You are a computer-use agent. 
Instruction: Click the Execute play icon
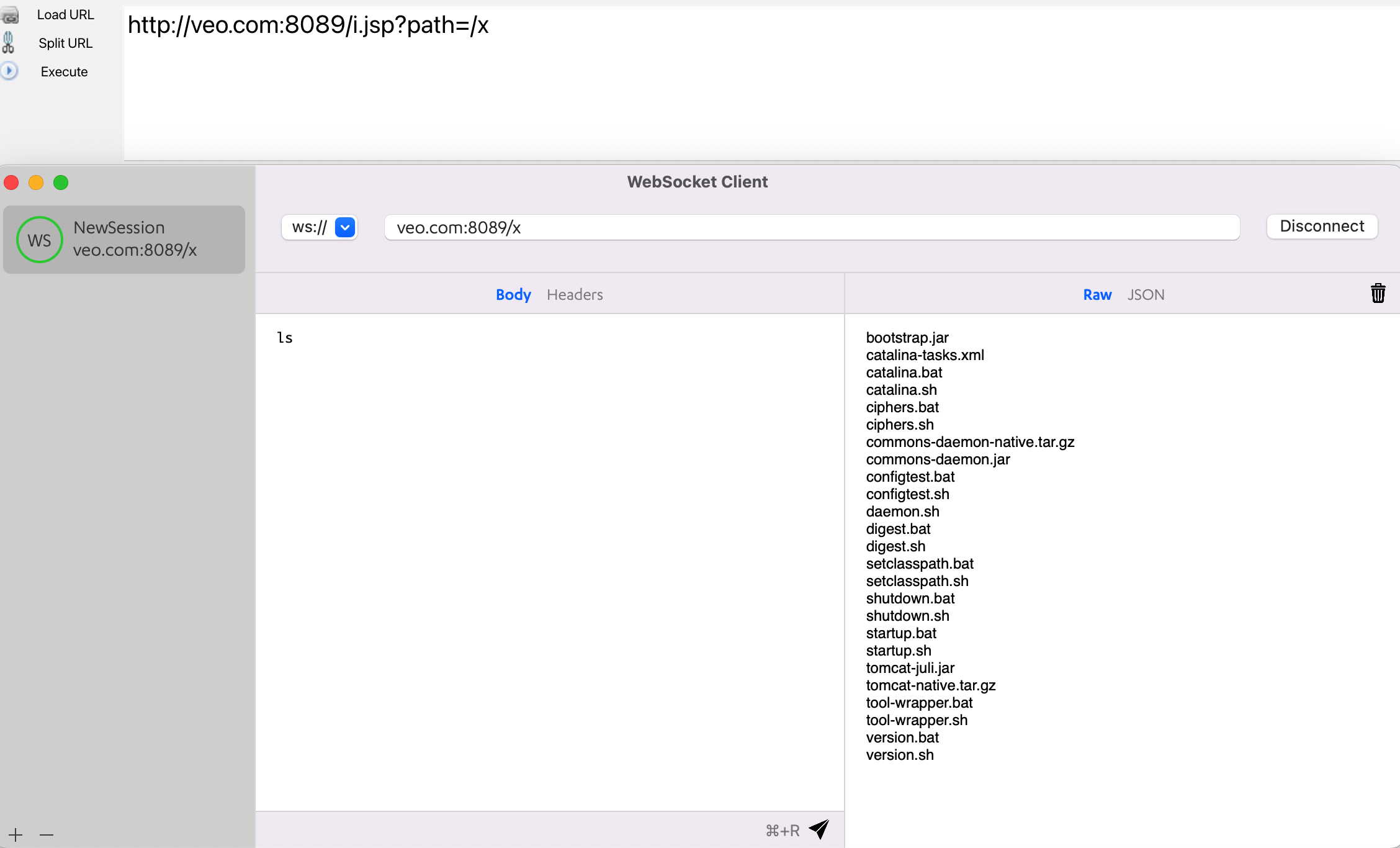point(9,71)
